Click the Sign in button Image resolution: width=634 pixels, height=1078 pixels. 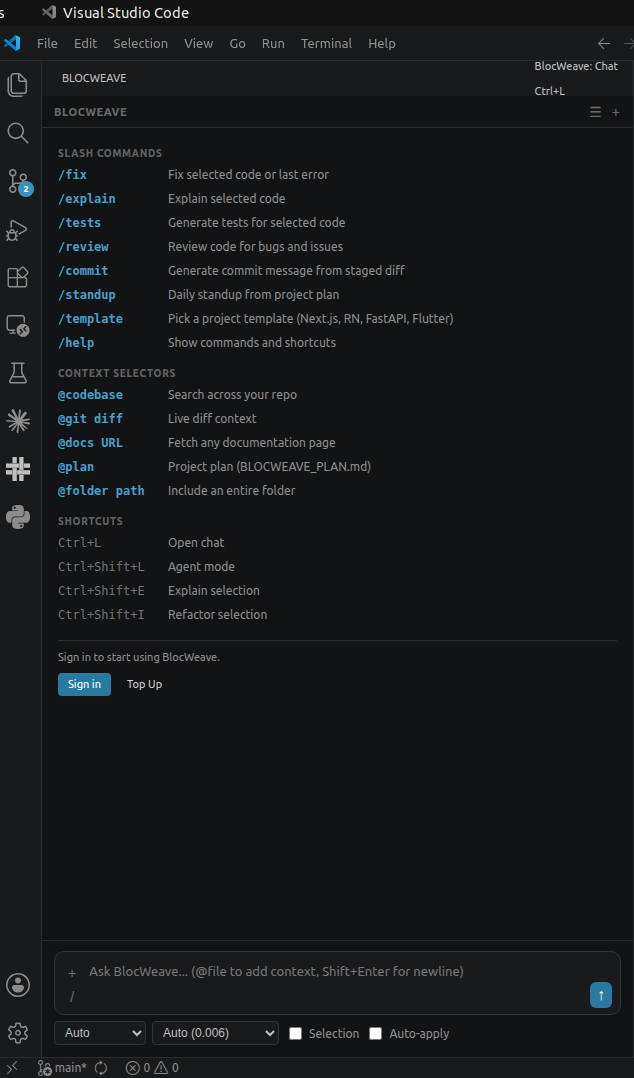(x=84, y=684)
